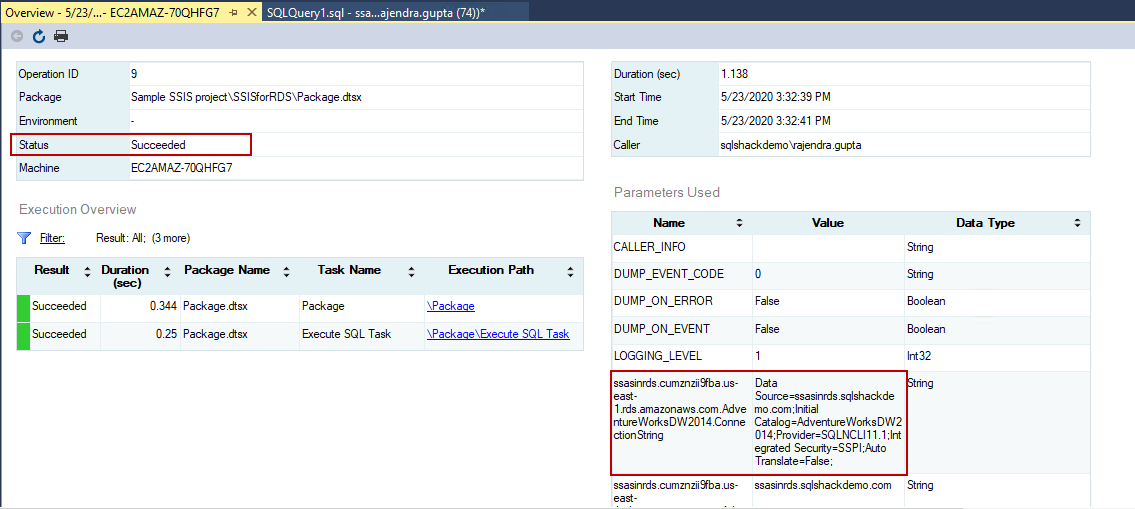Sort by Duration (sec) column arrows
1135x509 pixels.
click(167, 272)
